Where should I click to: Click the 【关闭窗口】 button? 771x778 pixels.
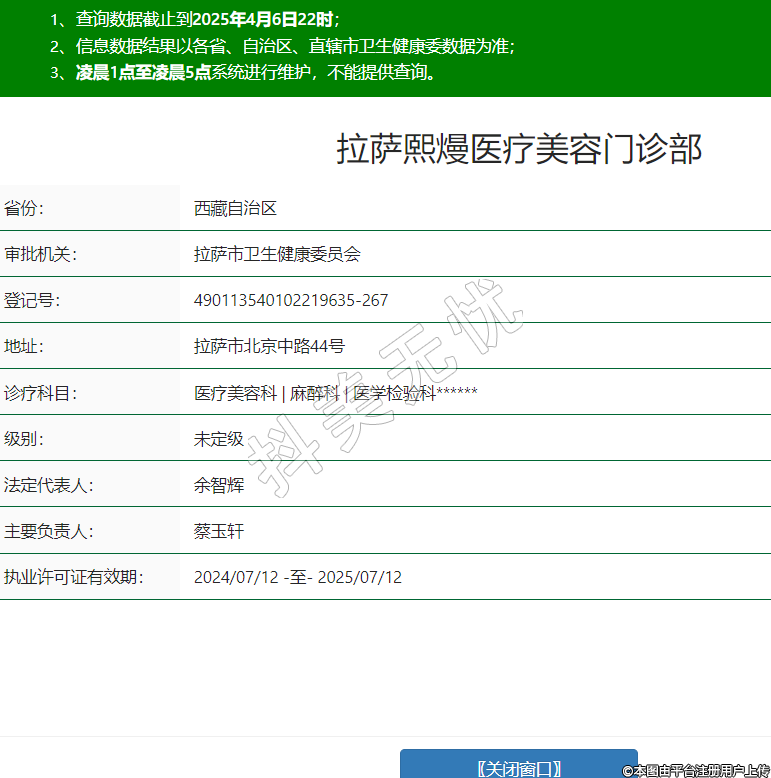coord(518,766)
